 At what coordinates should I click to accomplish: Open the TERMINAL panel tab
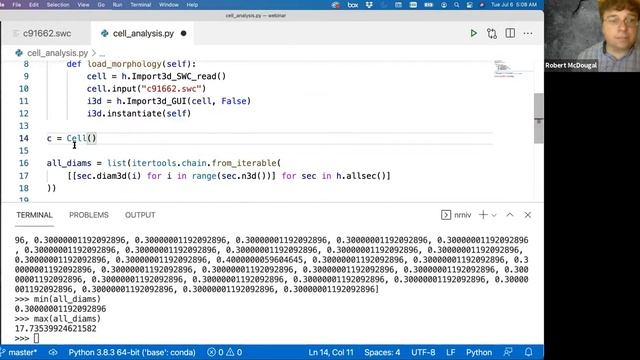[34, 215]
